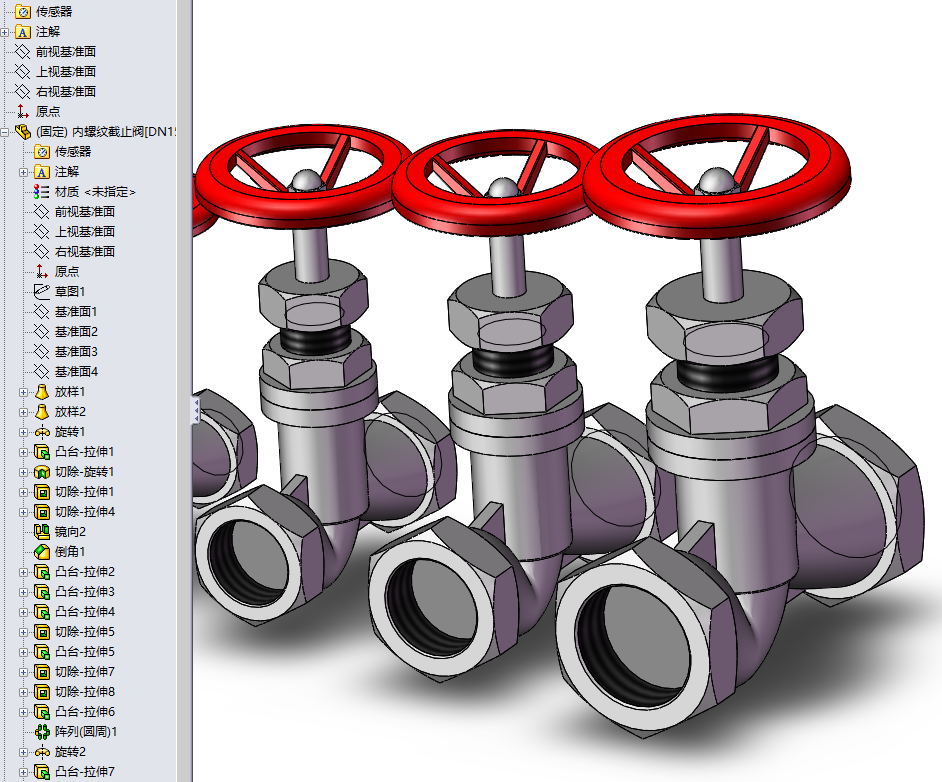Click the valve part's 上视基准面 plane icon
The width and height of the screenshot is (942, 782).
click(42, 231)
